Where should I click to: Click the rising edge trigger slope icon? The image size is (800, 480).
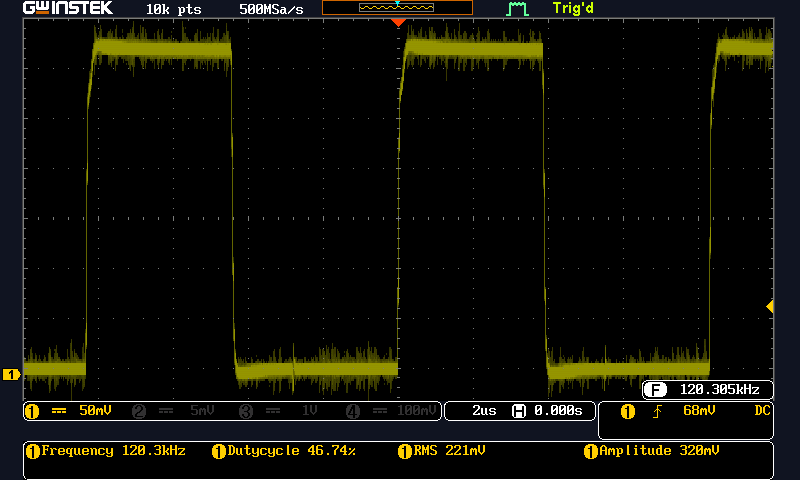(657, 411)
